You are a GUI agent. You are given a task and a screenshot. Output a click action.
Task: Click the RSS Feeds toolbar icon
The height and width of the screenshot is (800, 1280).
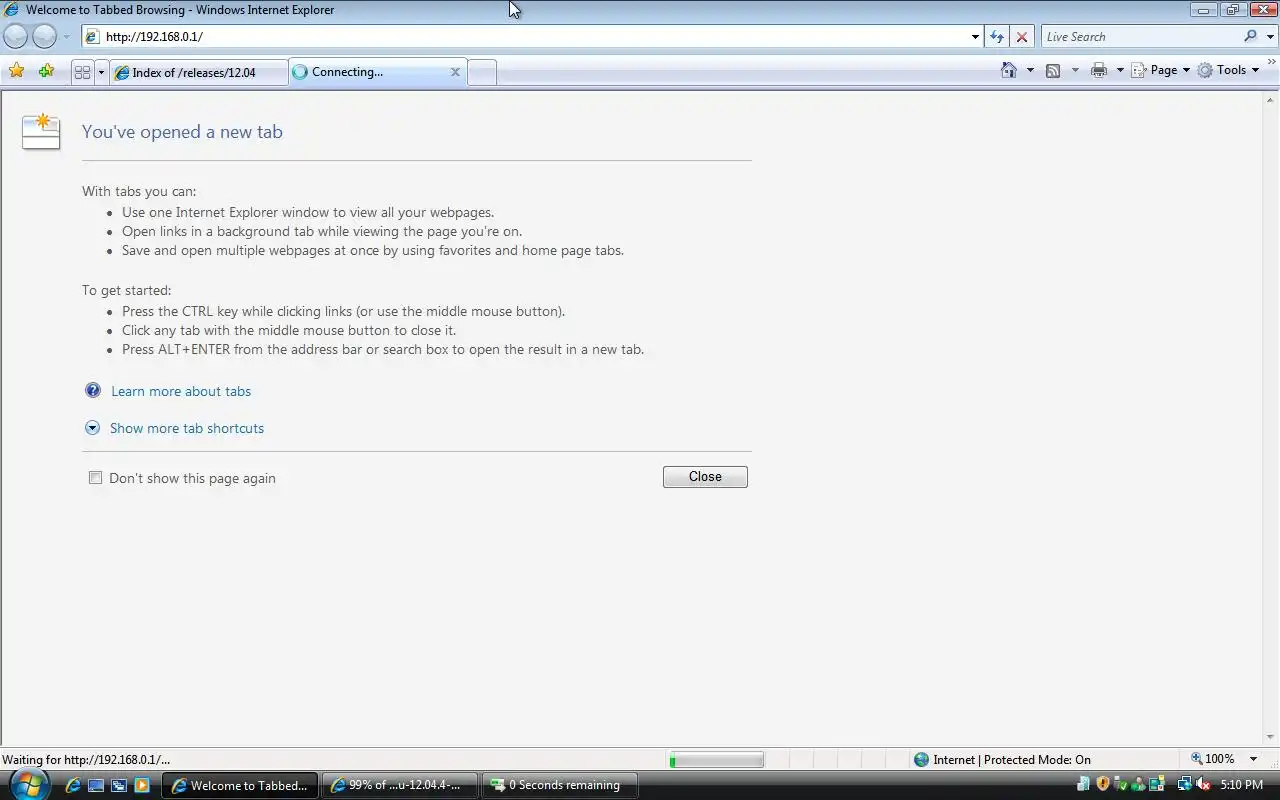[x=1053, y=70]
